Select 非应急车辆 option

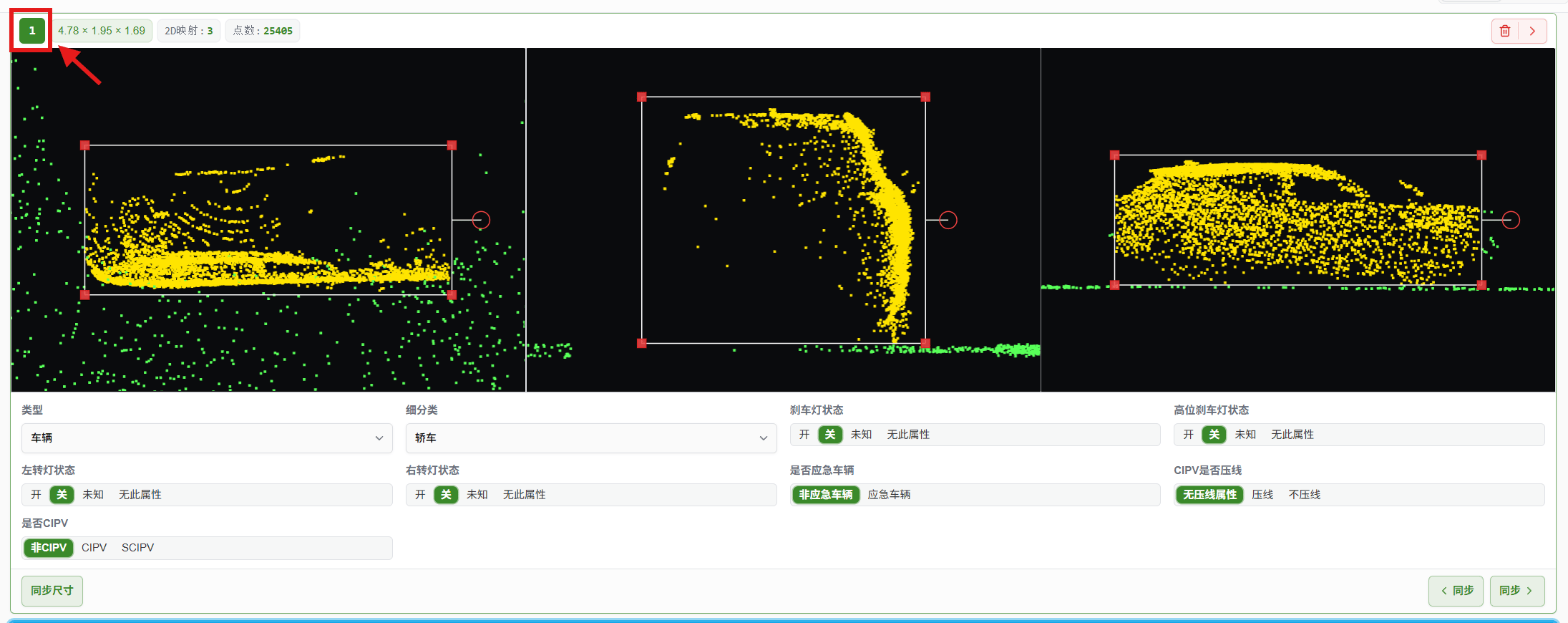tap(826, 495)
